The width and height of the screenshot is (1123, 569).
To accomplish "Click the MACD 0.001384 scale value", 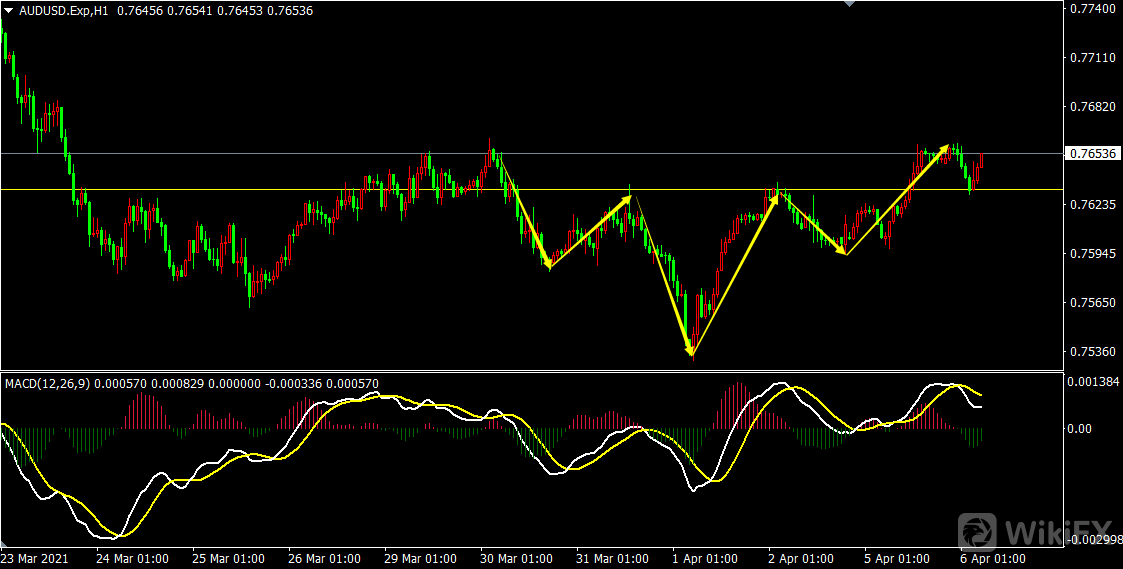I will [1091, 383].
